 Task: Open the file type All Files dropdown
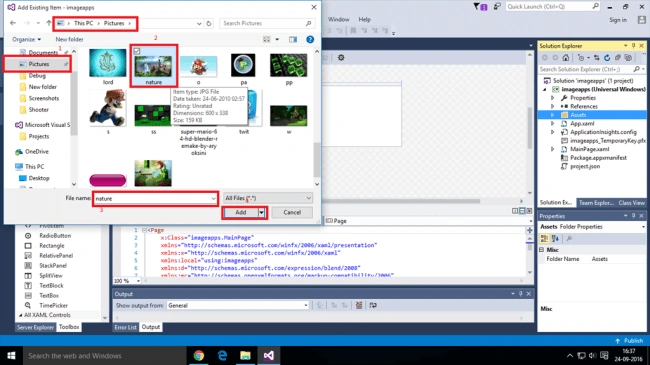(268, 198)
